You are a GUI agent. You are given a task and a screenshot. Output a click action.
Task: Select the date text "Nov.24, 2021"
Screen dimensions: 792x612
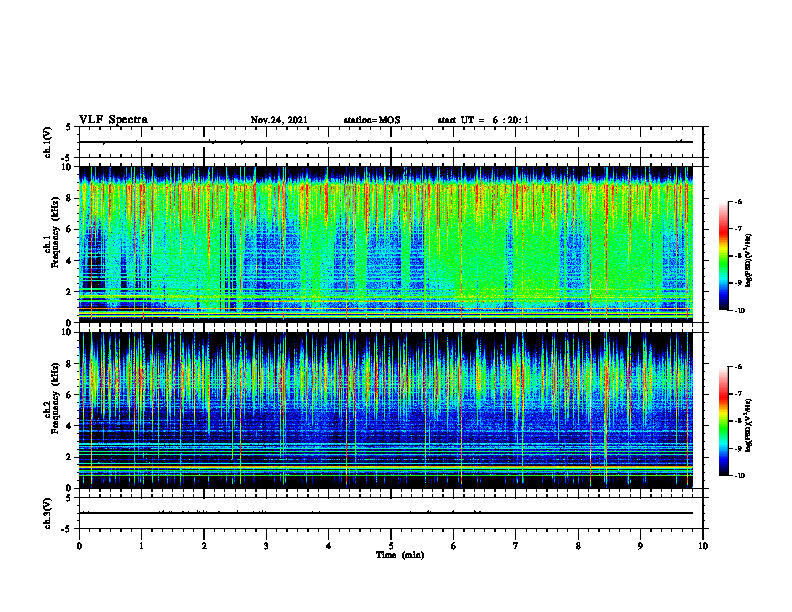[x=279, y=120]
